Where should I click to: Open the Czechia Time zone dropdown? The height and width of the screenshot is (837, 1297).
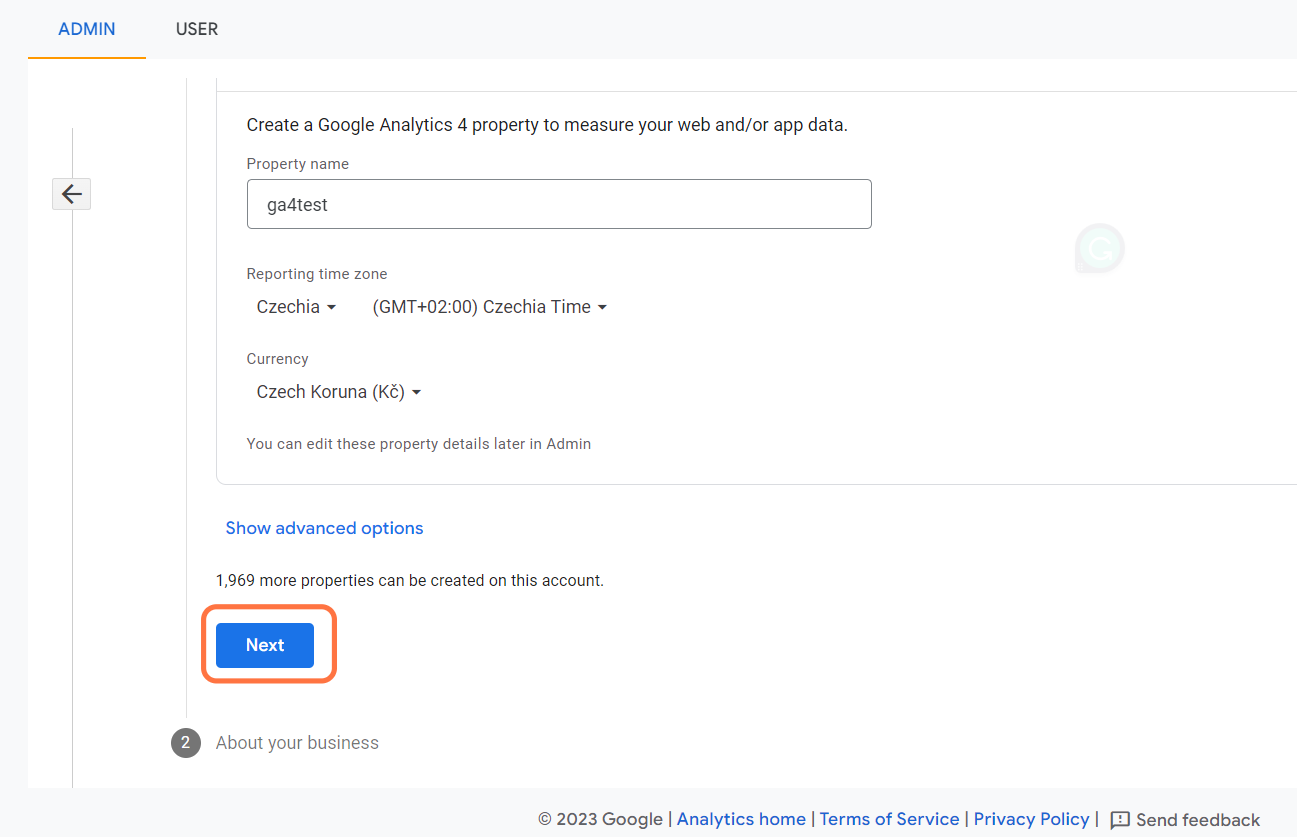point(490,307)
